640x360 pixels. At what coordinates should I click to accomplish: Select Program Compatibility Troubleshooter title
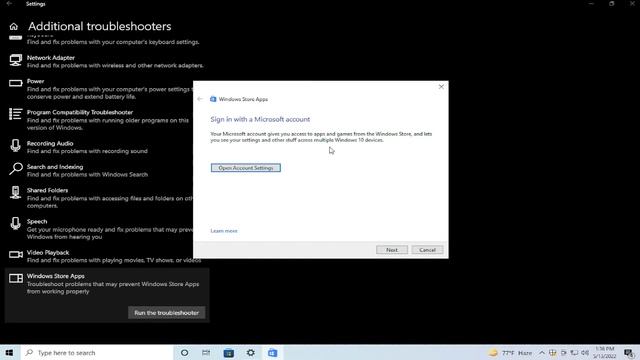click(x=80, y=112)
